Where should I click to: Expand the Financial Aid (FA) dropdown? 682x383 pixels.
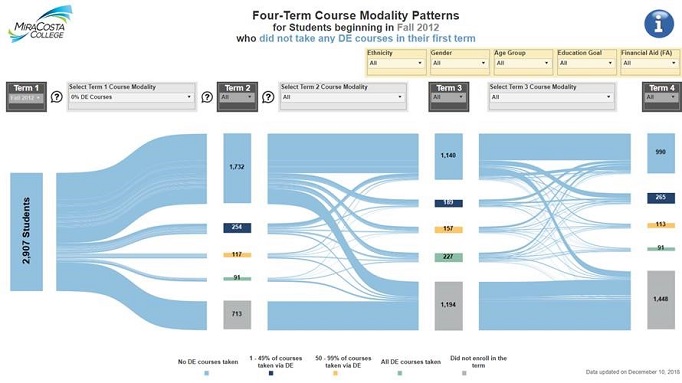pyautogui.click(x=649, y=63)
